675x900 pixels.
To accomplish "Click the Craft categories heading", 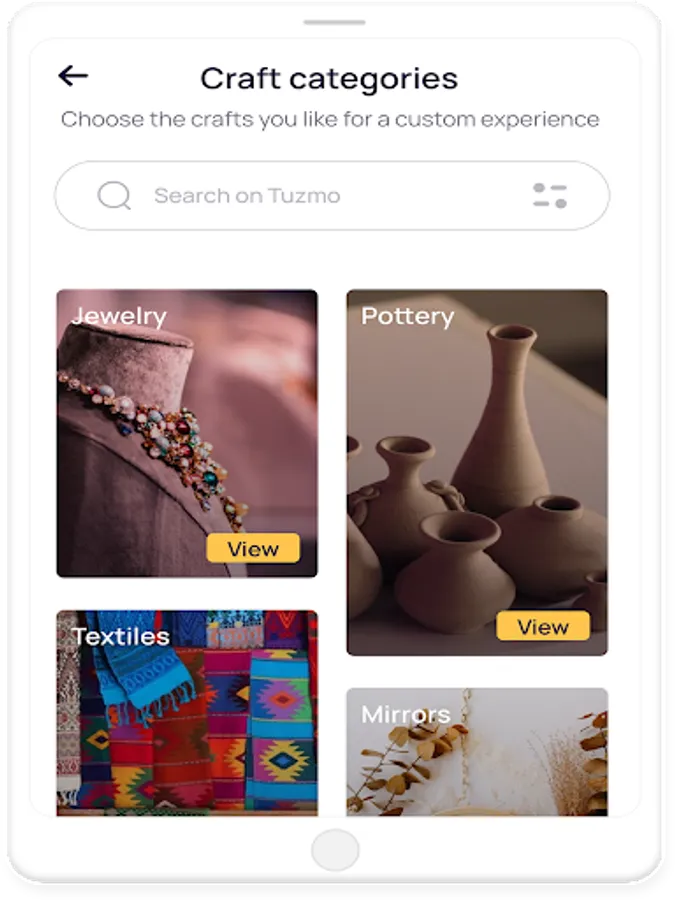I will click(x=329, y=78).
